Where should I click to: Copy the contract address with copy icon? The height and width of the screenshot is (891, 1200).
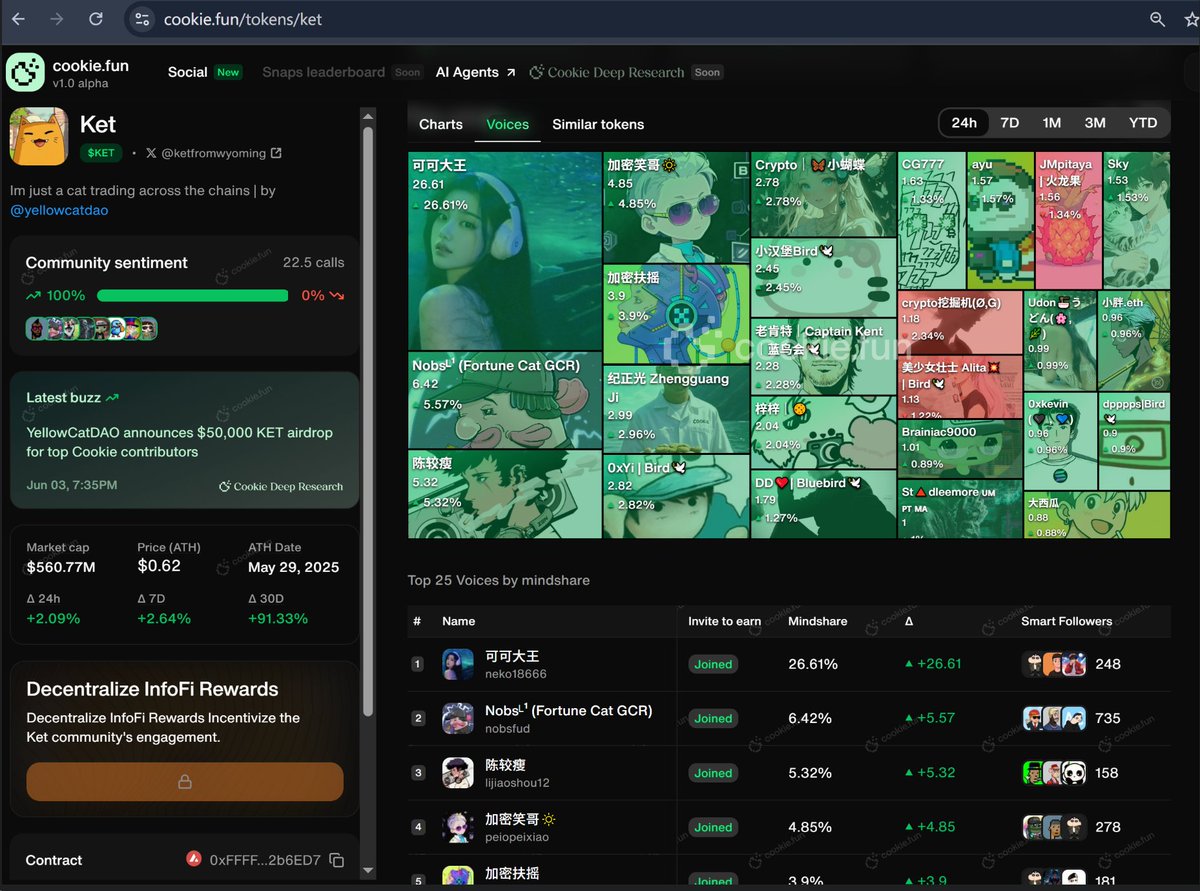(336, 860)
